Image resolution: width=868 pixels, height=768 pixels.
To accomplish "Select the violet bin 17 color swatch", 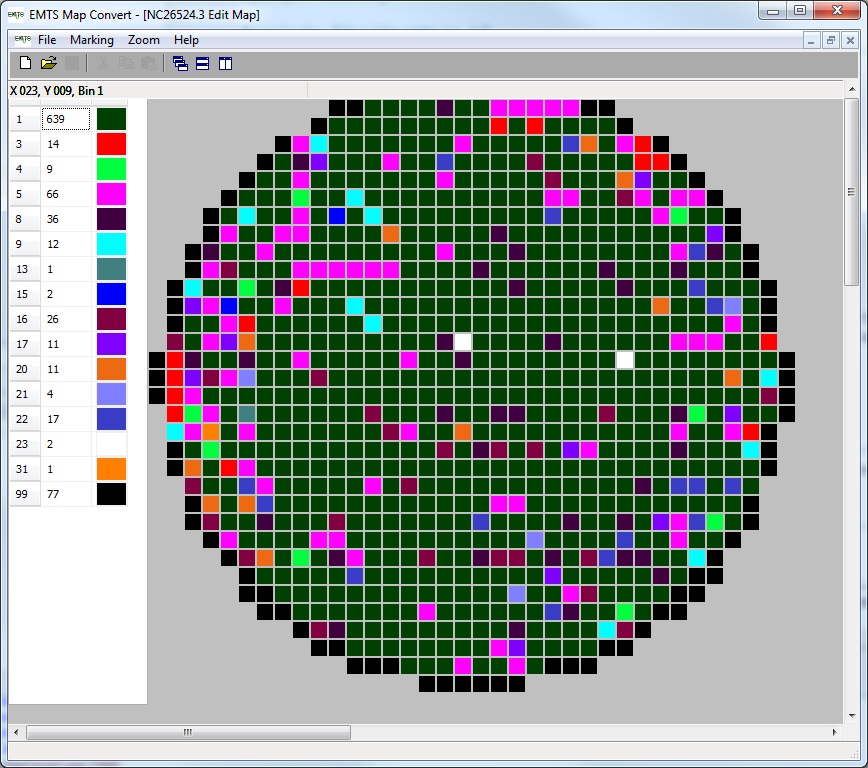I will click(x=111, y=344).
